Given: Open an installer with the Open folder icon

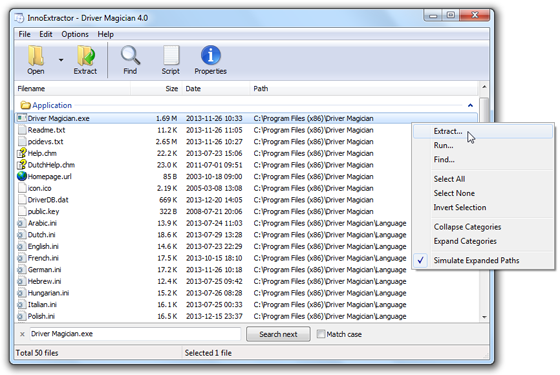Looking at the screenshot, I should [36, 56].
